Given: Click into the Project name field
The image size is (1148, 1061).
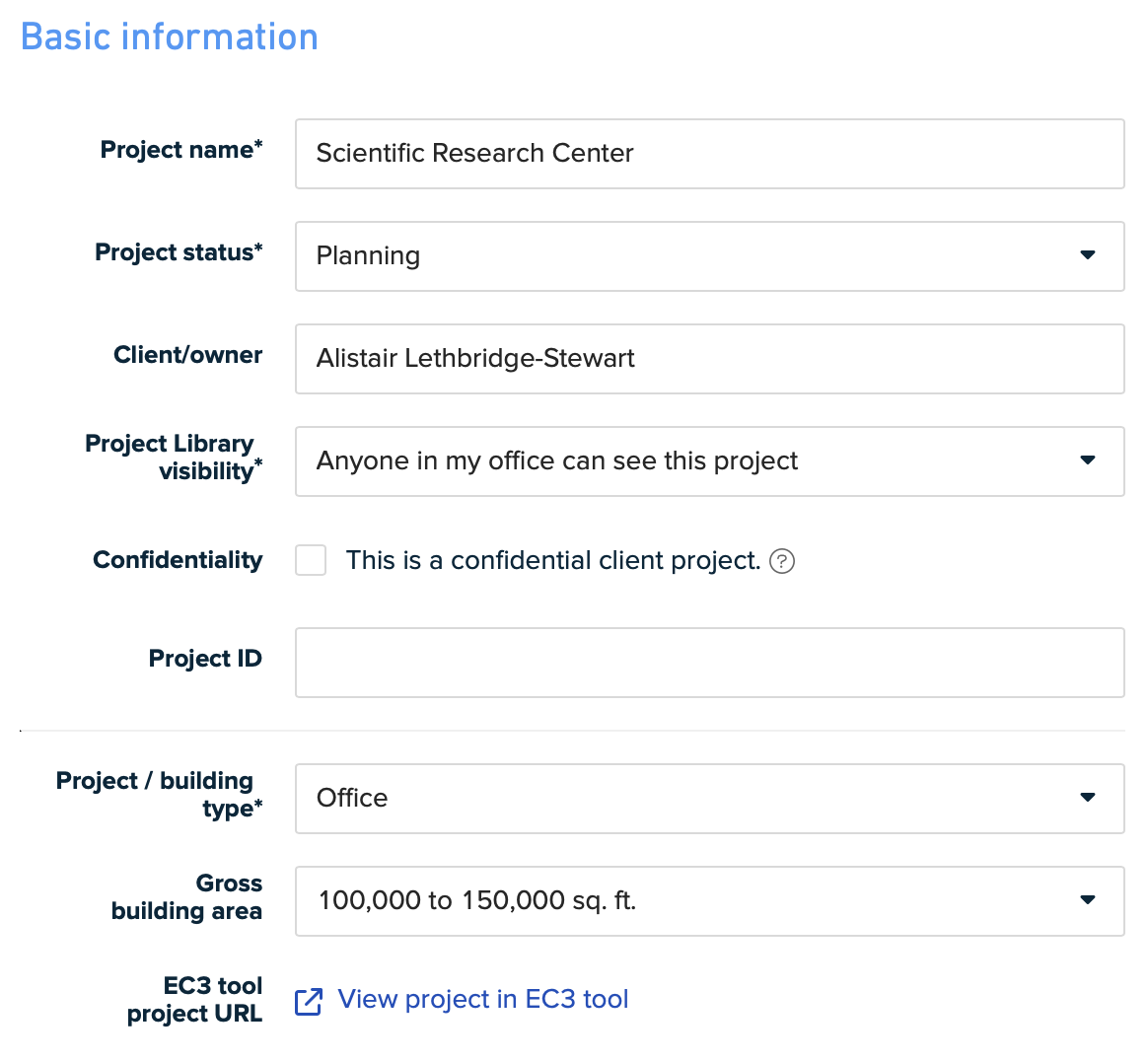Looking at the screenshot, I should (x=709, y=154).
